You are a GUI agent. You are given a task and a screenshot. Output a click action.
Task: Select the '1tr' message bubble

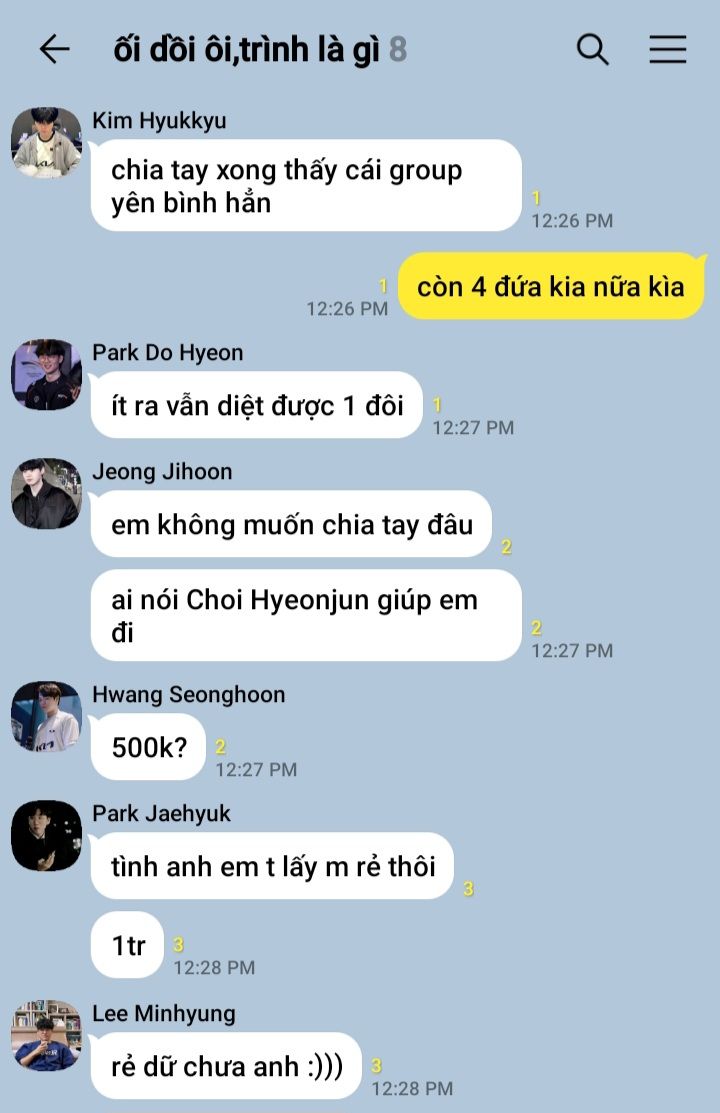tap(128, 945)
